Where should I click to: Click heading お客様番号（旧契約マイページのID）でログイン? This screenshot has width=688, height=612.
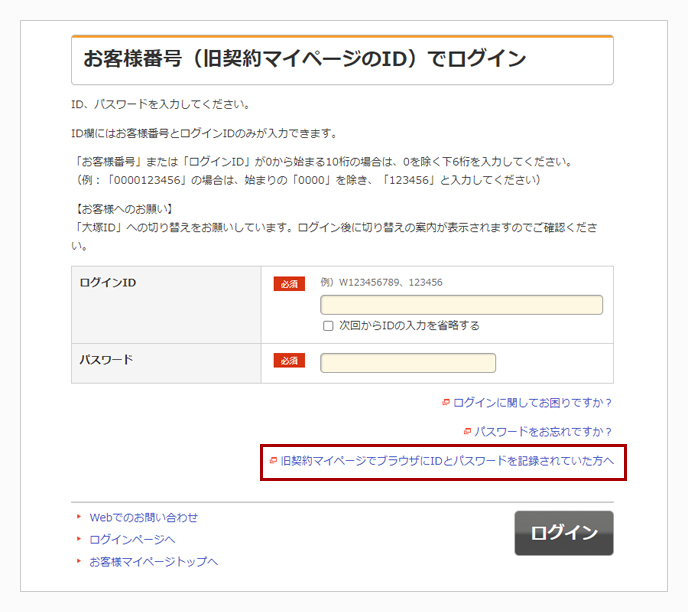pos(305,58)
